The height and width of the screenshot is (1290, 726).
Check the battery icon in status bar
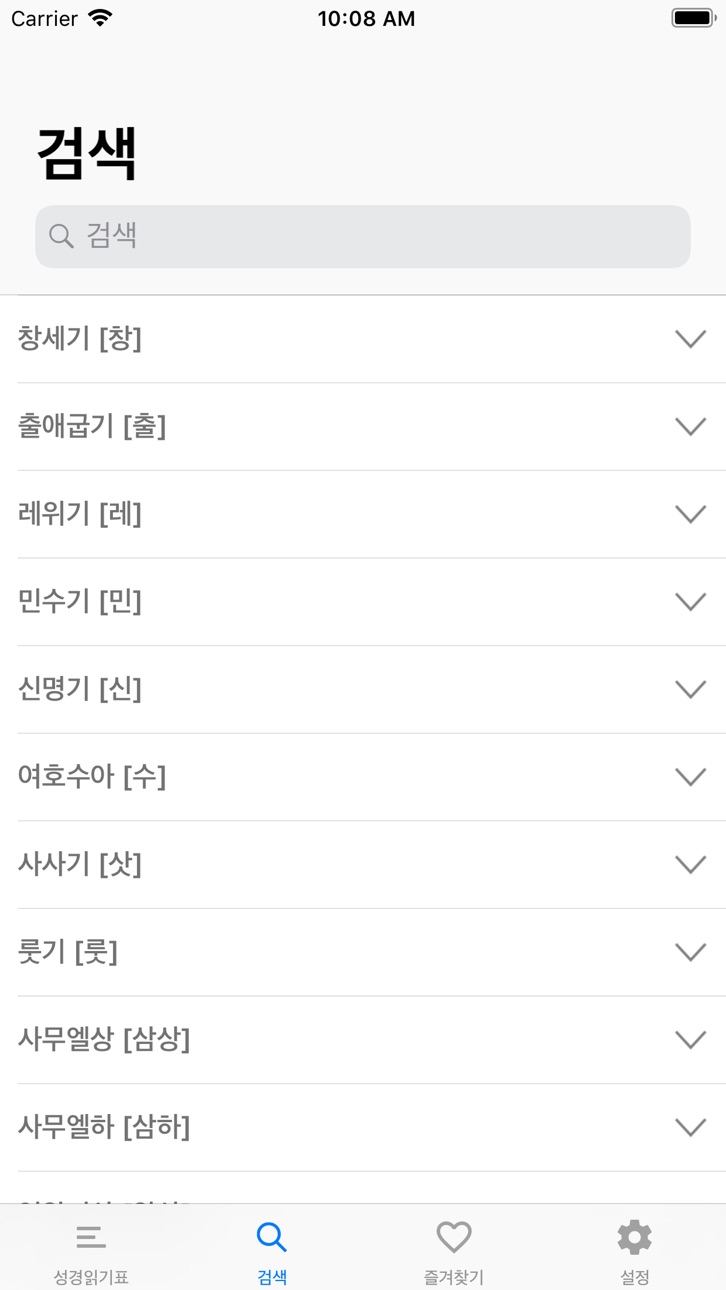694,18
